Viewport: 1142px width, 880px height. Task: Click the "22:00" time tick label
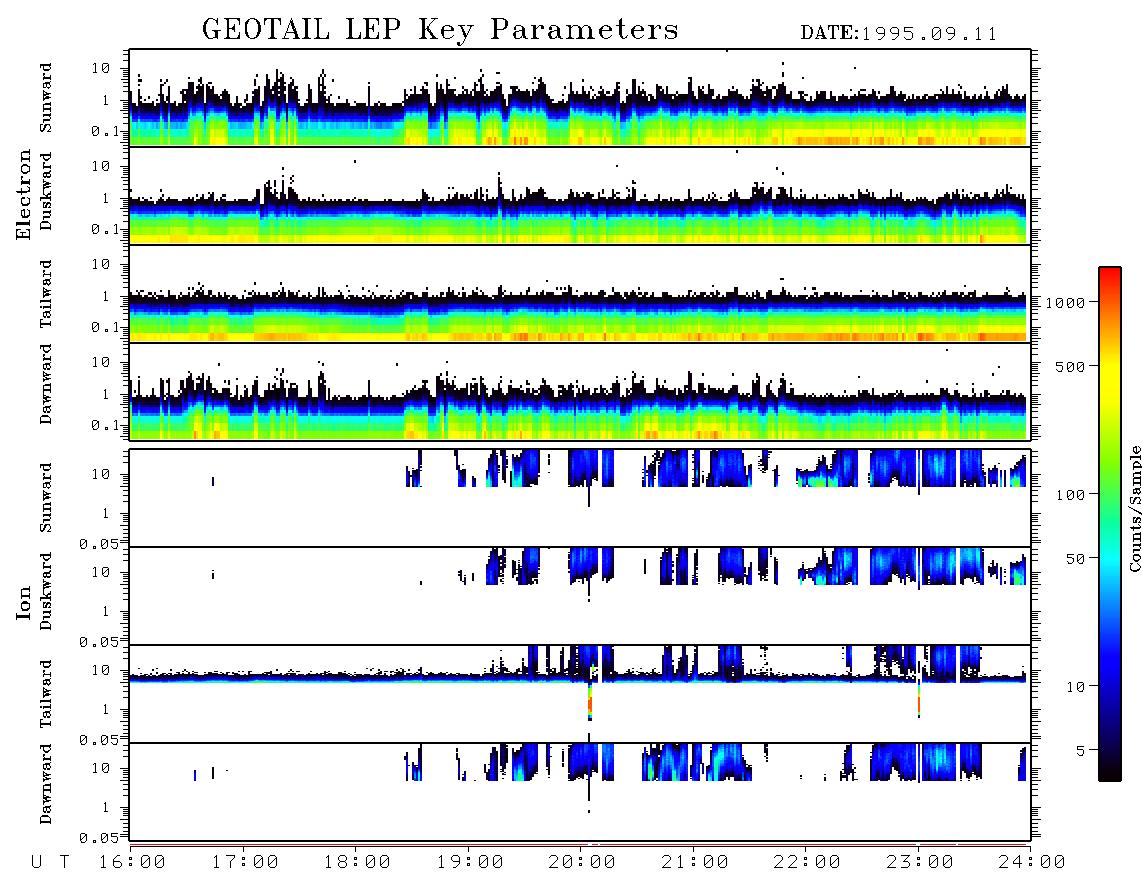coord(807,863)
